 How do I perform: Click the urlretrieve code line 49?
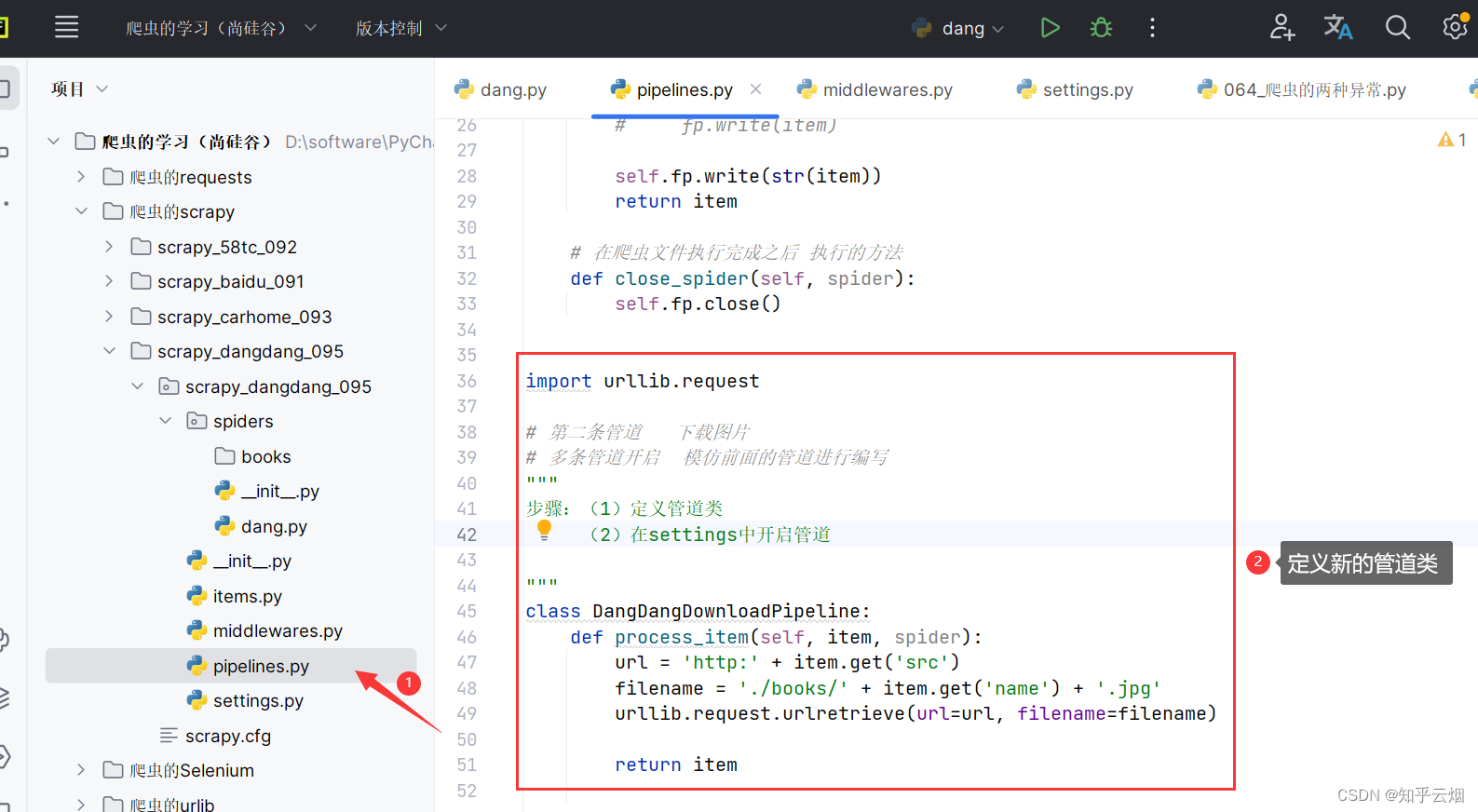click(x=915, y=713)
